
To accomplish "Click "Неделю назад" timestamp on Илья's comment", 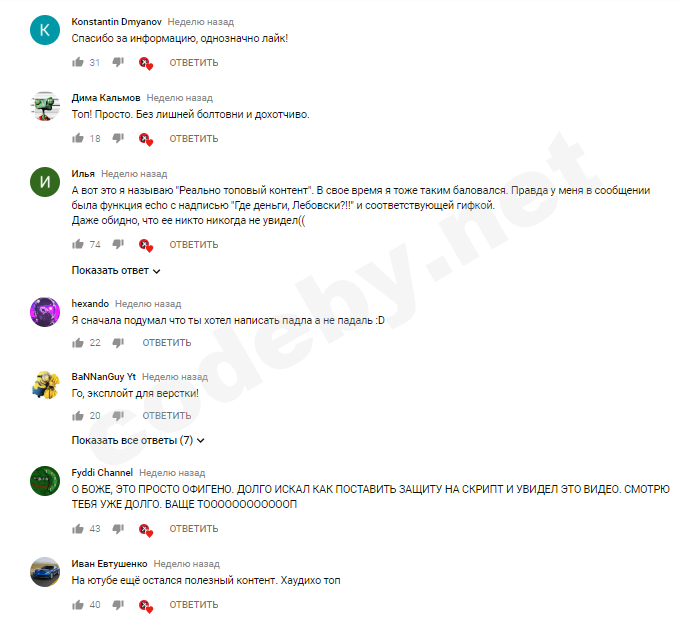I will [x=134, y=174].
